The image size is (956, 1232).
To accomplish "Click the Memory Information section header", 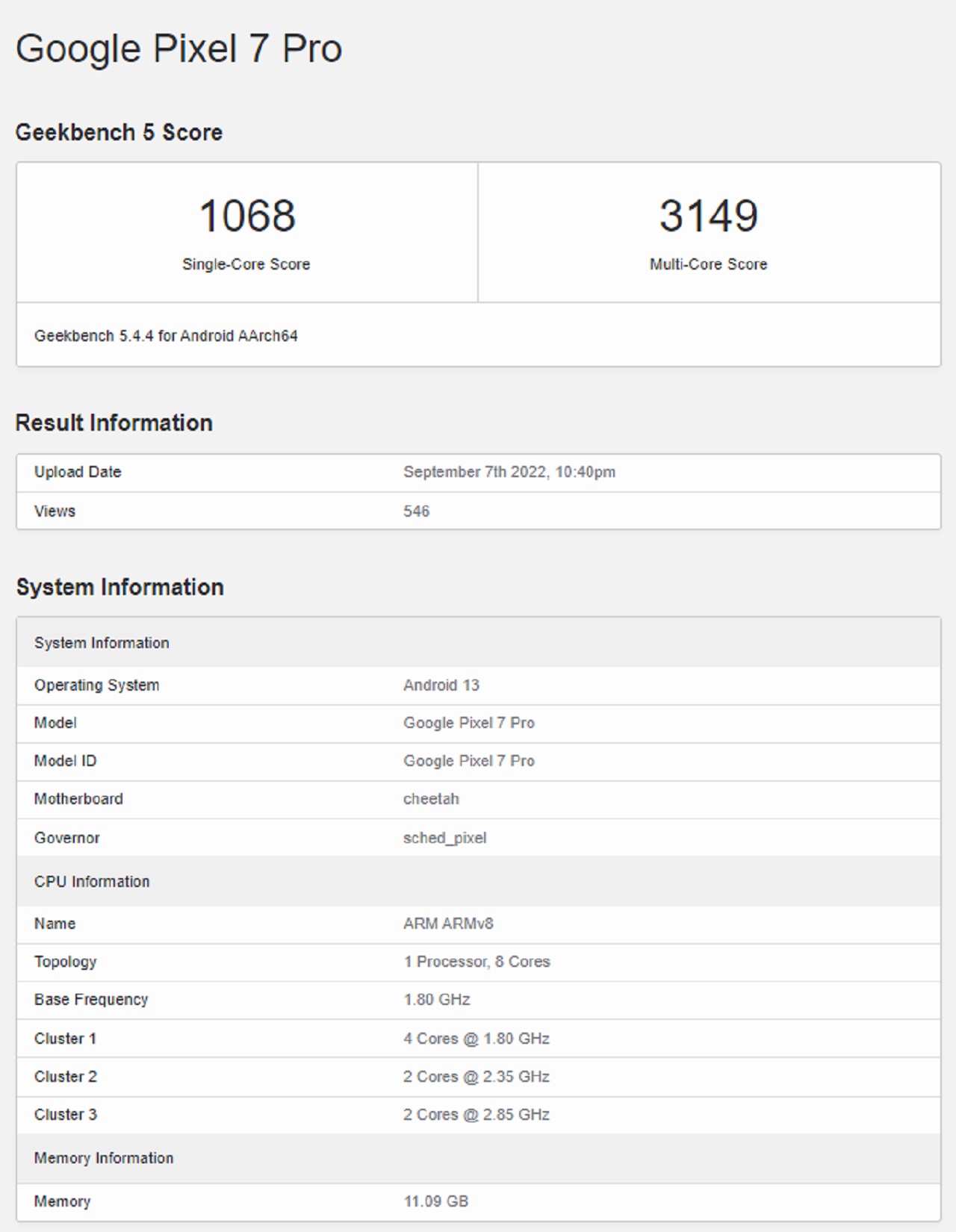I will point(104,1158).
